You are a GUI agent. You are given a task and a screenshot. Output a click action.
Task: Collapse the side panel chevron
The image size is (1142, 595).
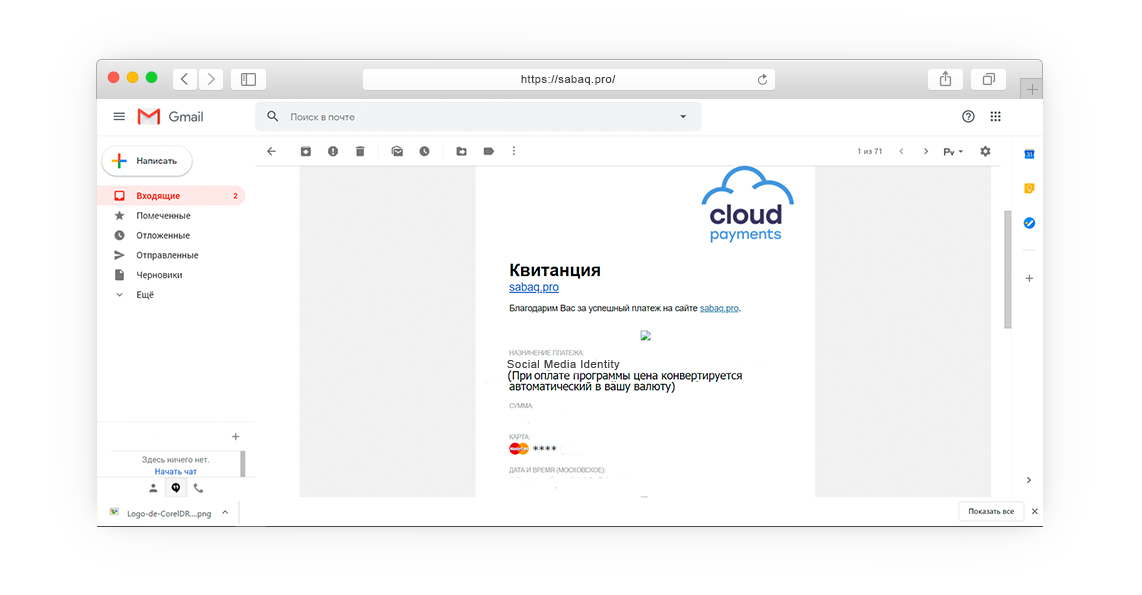[1028, 480]
